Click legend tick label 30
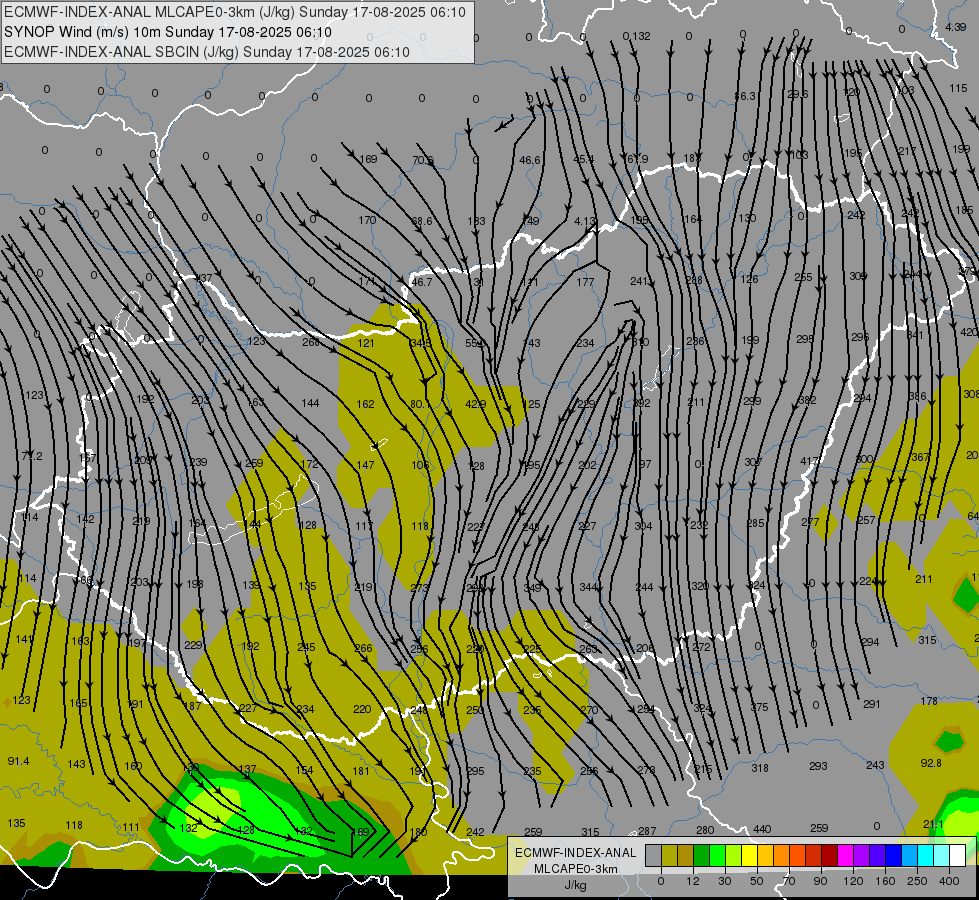Image resolution: width=979 pixels, height=900 pixels. coord(724,881)
